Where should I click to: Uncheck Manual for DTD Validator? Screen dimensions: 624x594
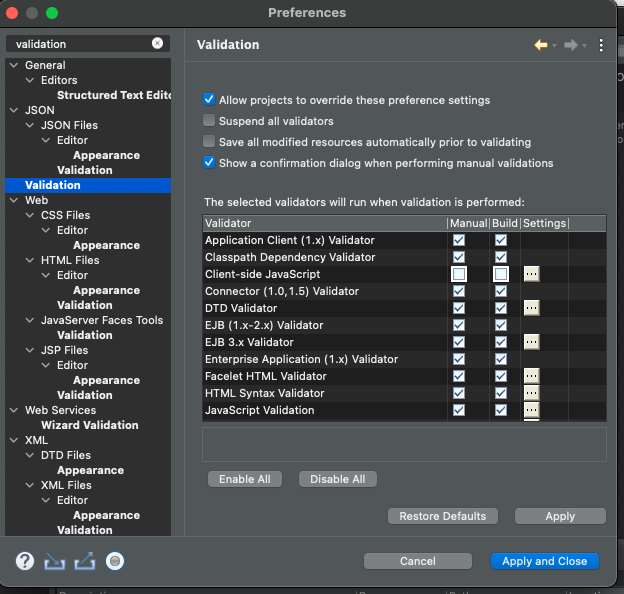tap(459, 308)
